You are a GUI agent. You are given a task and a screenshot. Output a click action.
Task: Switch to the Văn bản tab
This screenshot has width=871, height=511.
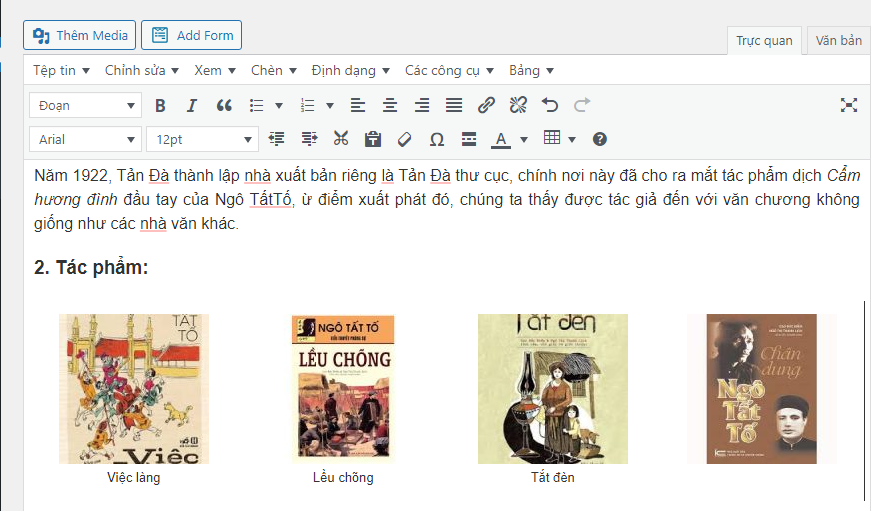coord(838,40)
